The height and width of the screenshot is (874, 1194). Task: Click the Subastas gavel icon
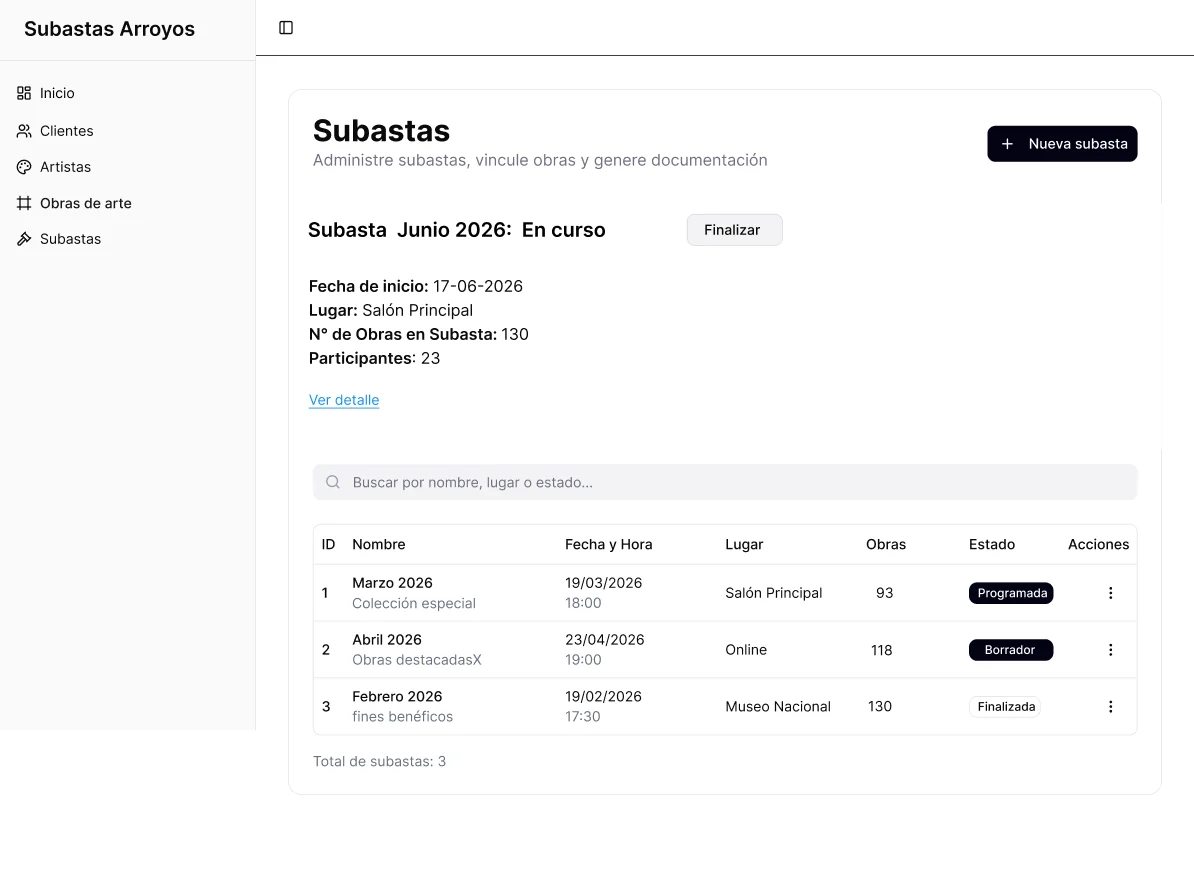coord(24,239)
